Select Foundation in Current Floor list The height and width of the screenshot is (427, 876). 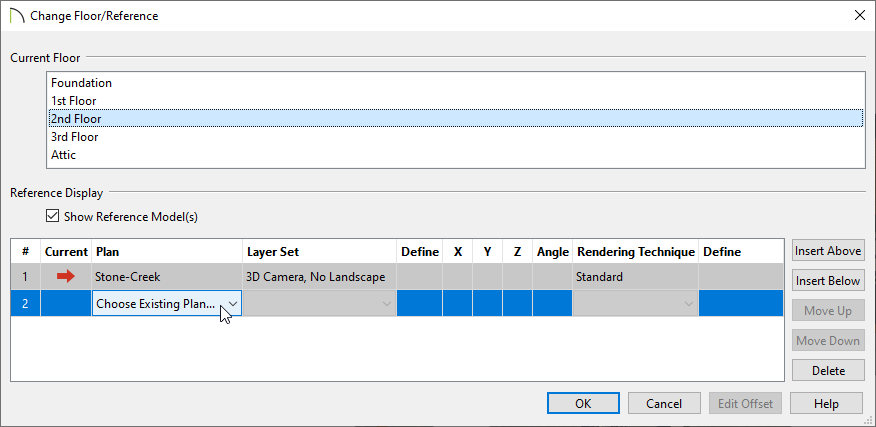(455, 83)
